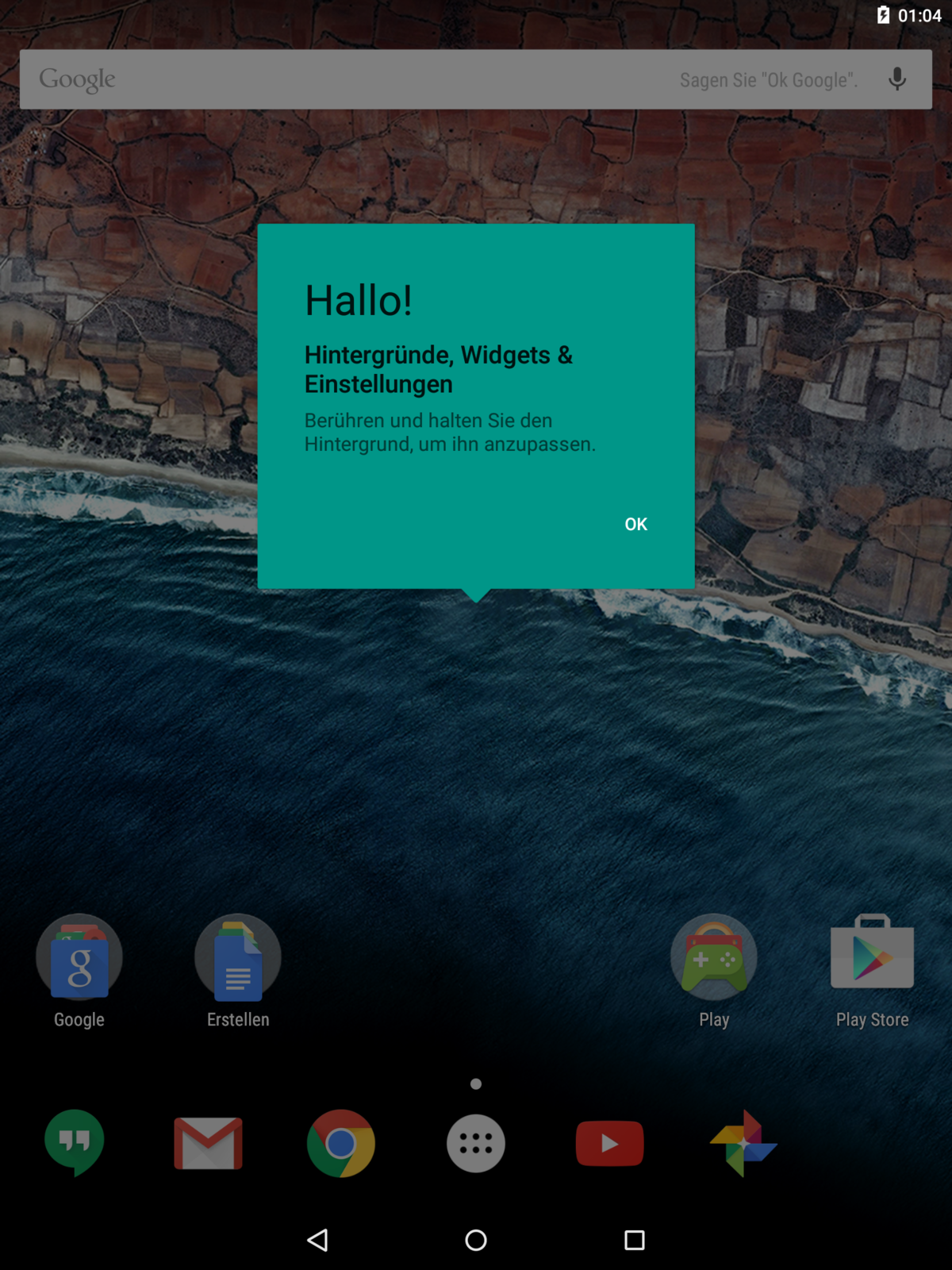Tap the OK button in the Hallo dialog
This screenshot has height=1270, width=952.
(x=635, y=524)
